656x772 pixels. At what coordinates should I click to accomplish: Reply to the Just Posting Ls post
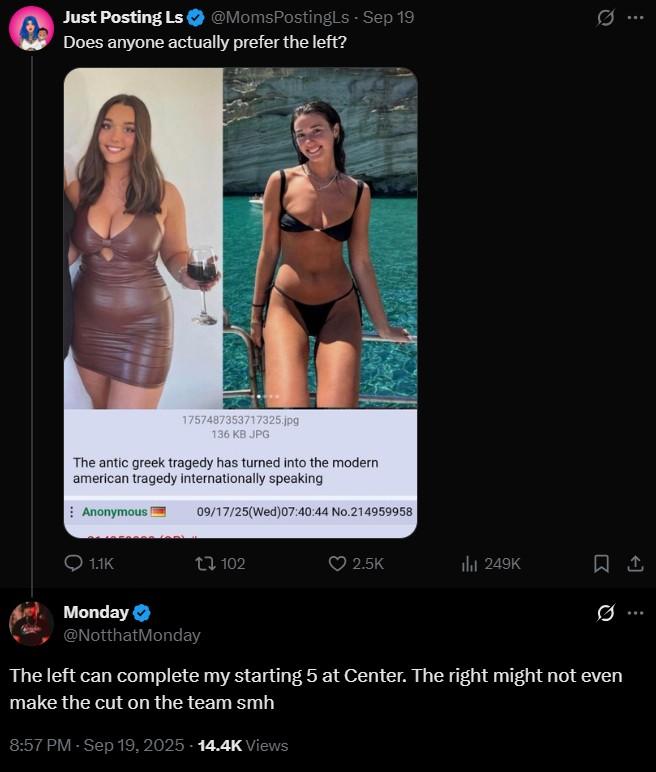tap(74, 564)
